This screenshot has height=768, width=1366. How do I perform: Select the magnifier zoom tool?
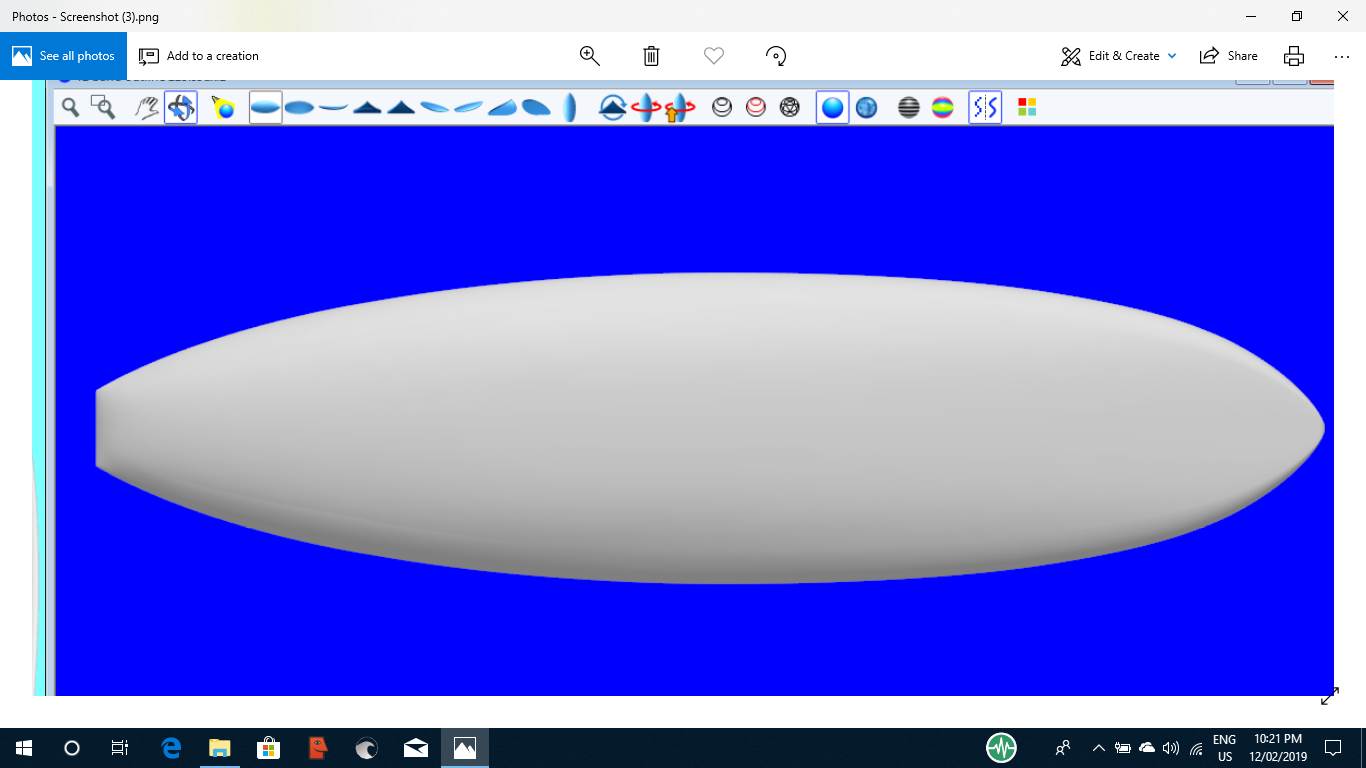pos(70,107)
